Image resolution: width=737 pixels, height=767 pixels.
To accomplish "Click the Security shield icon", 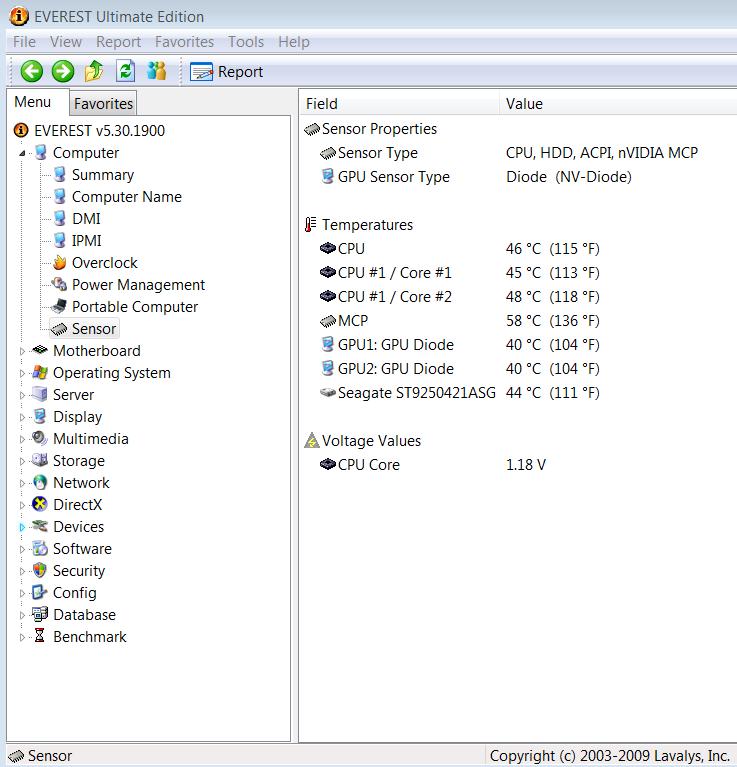I will click(x=40, y=570).
